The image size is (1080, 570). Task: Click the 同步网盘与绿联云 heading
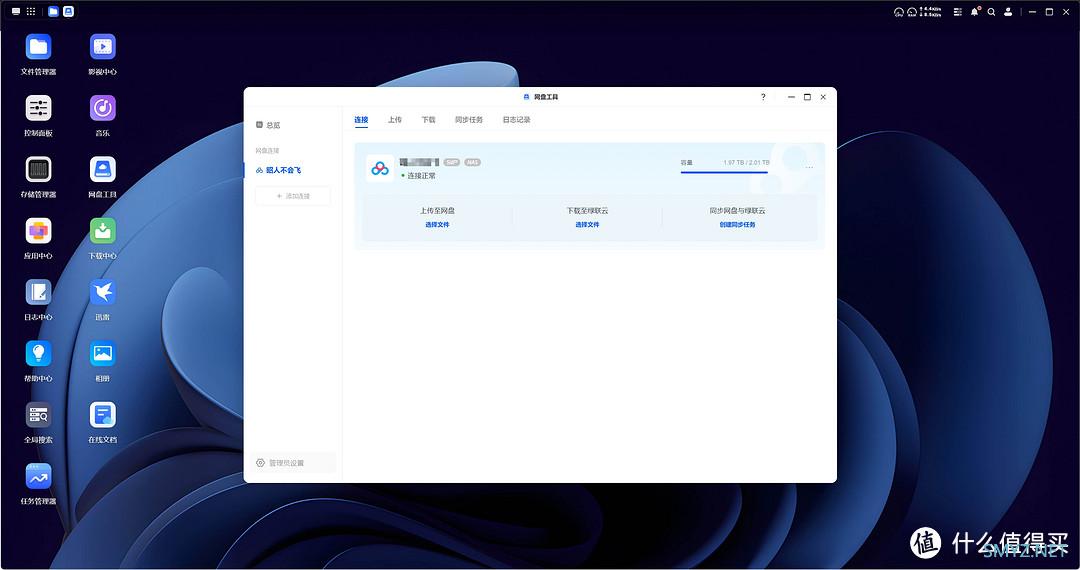pos(738,211)
